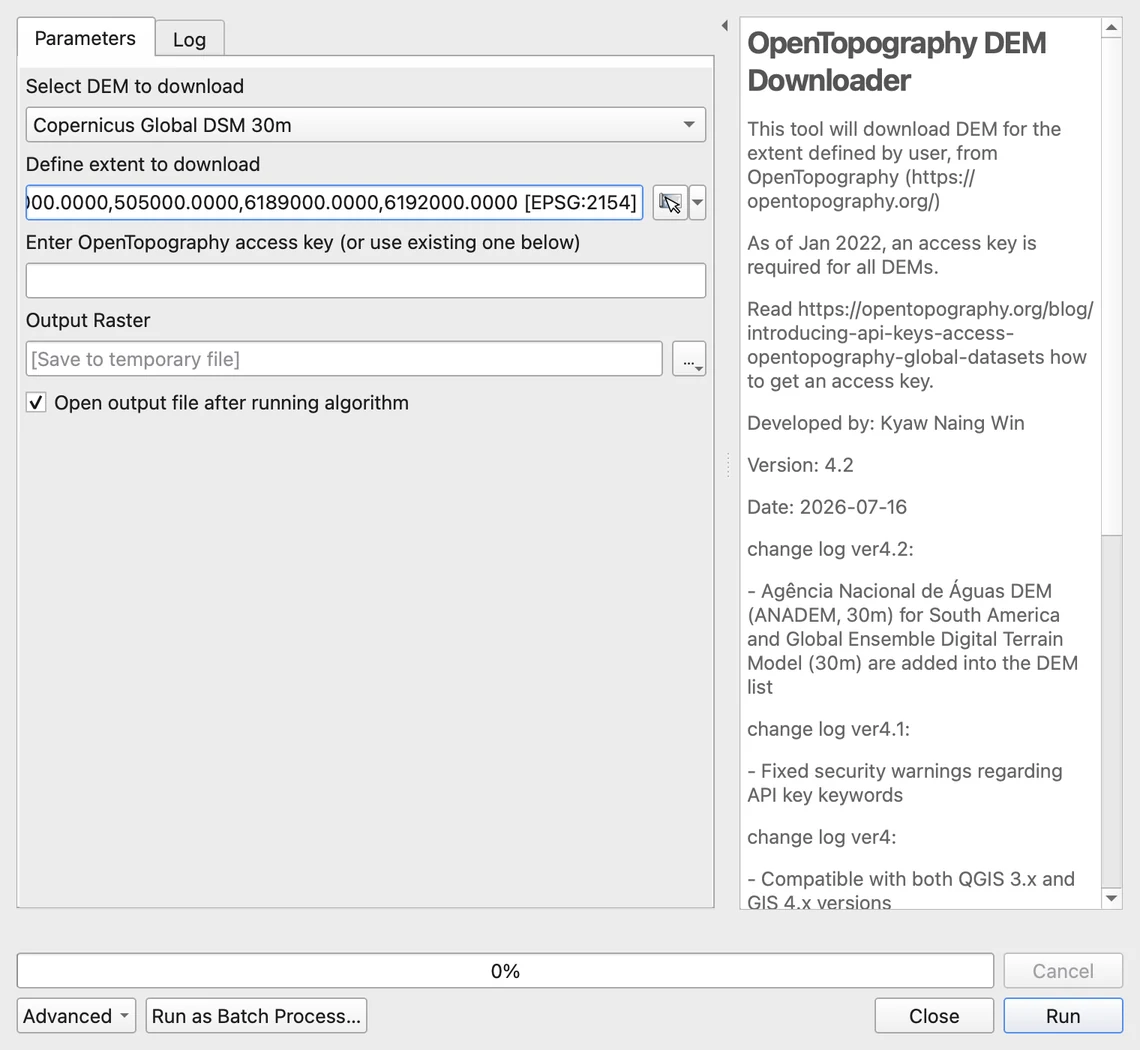Click the help panel scroll down arrow
Image resolution: width=1140 pixels, height=1050 pixels.
coord(1111,898)
